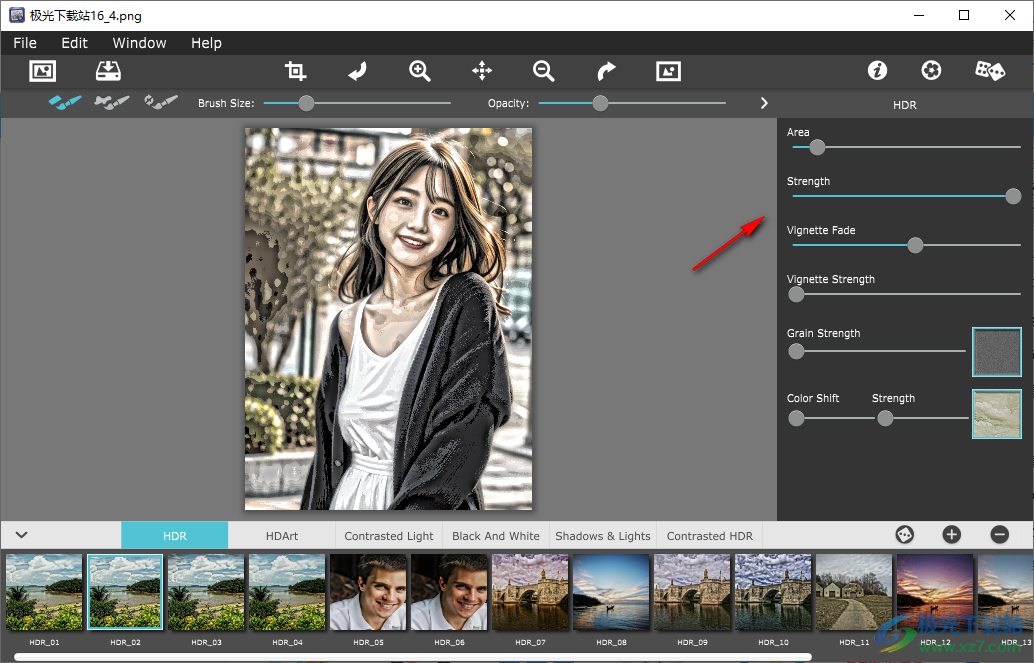Add preset with the plus icon

coord(952,534)
